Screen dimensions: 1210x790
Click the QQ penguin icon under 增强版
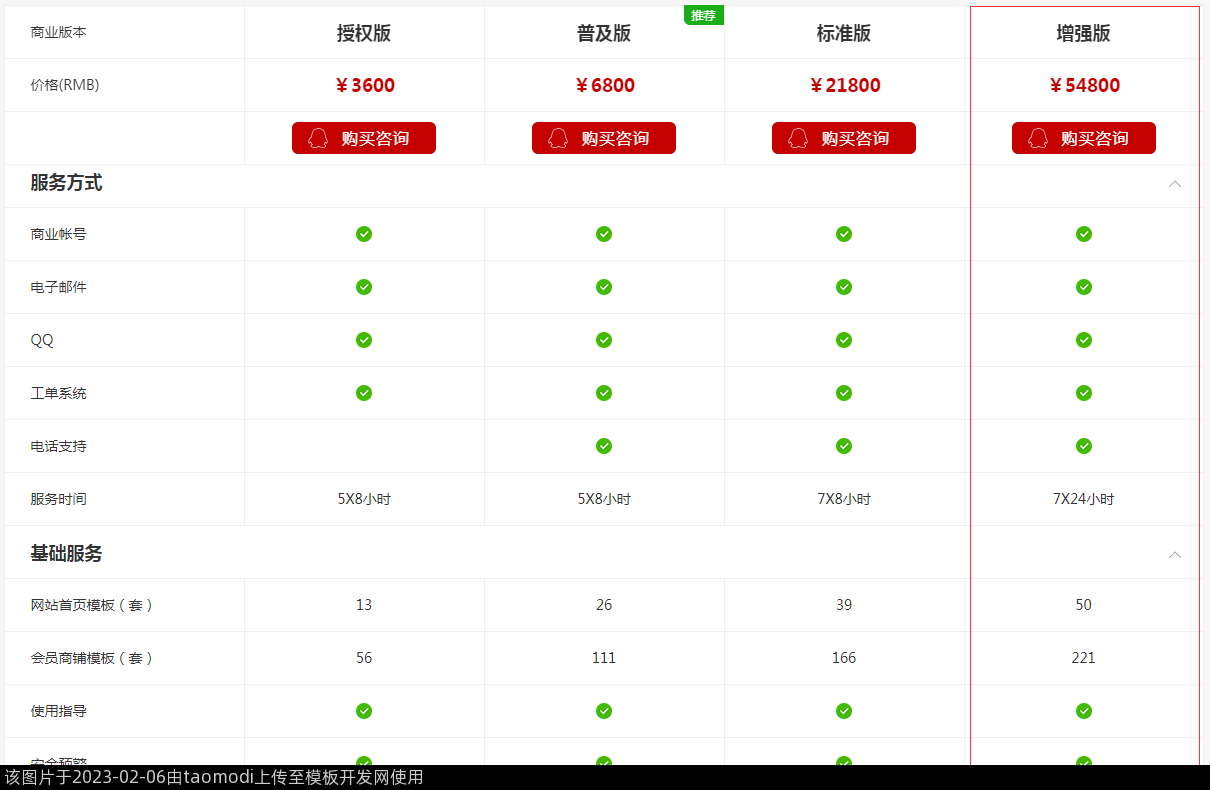pos(1038,138)
